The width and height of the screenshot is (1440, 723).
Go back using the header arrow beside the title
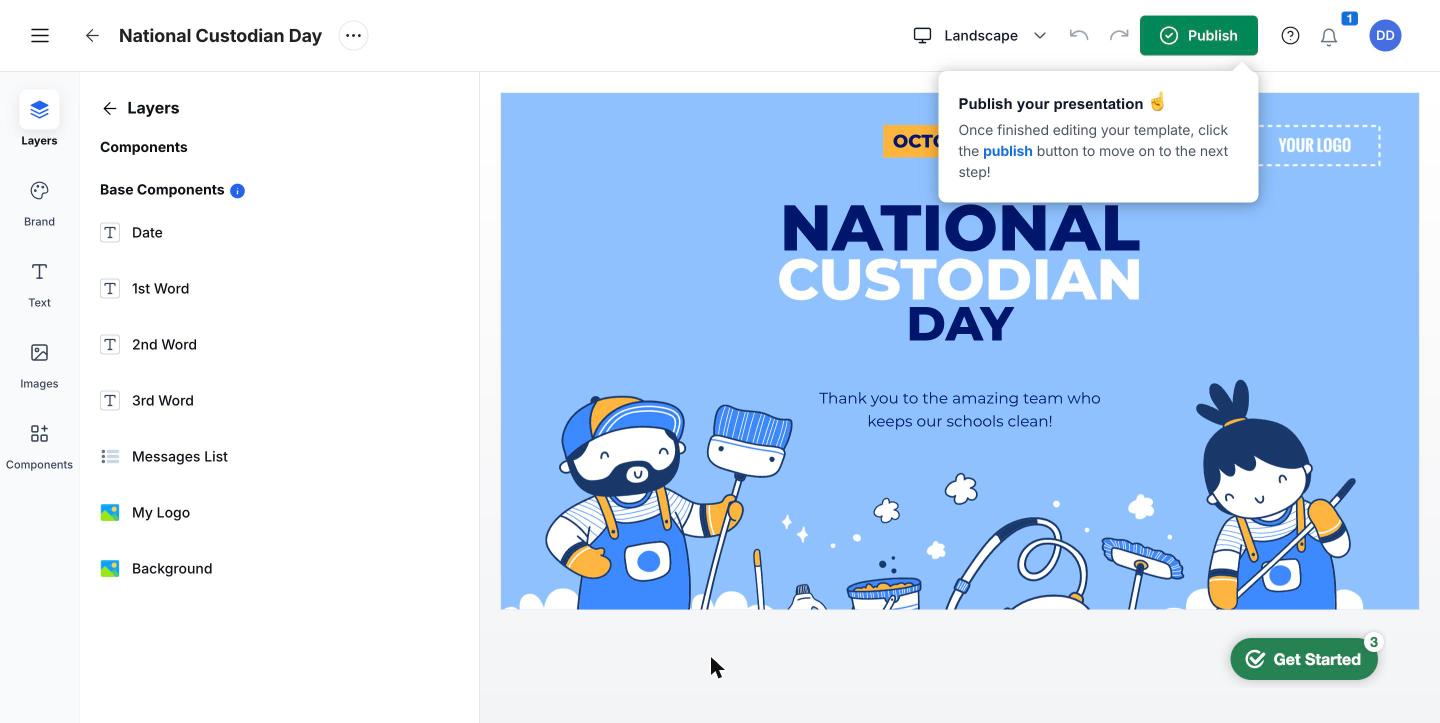[x=92, y=36]
